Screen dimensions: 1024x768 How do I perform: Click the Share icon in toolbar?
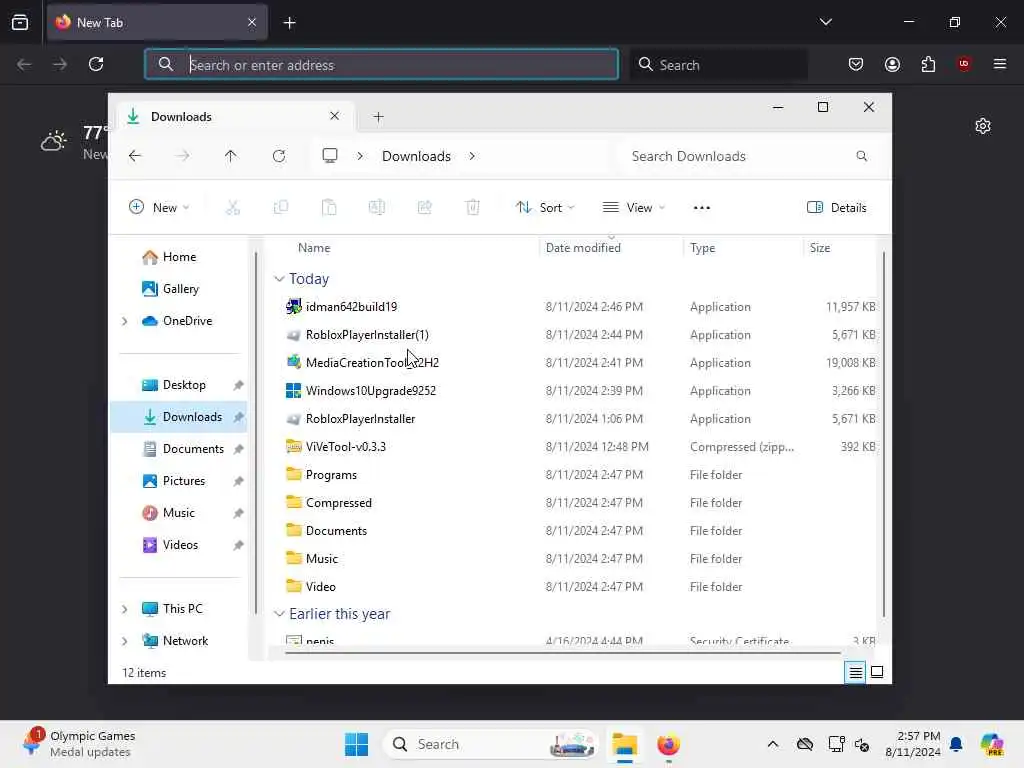click(x=424, y=208)
